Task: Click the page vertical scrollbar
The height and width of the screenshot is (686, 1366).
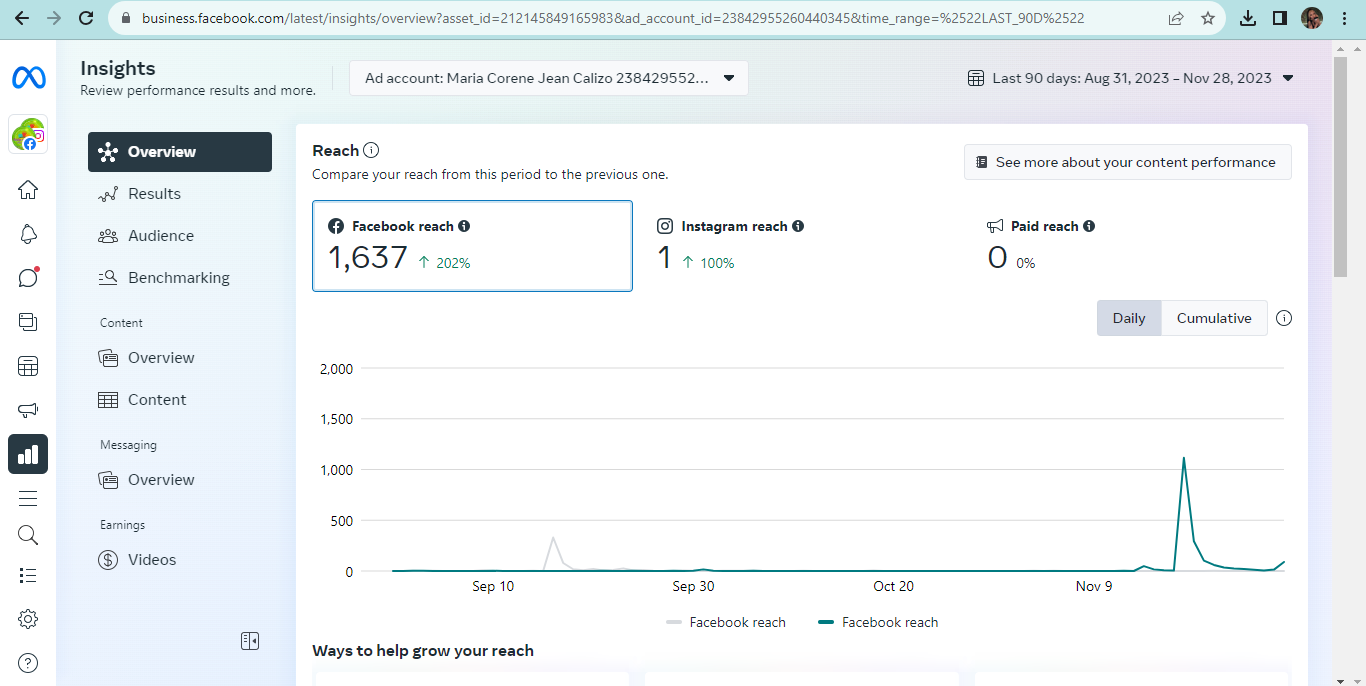Action: 1341,166
